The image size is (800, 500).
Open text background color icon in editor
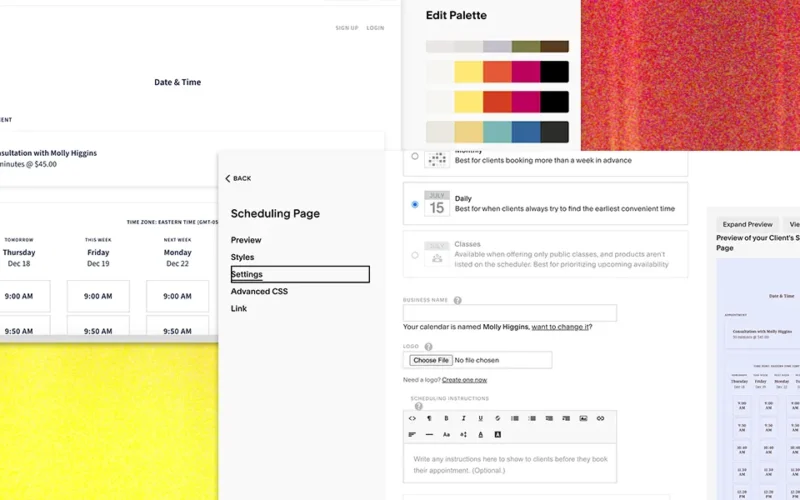(x=497, y=435)
